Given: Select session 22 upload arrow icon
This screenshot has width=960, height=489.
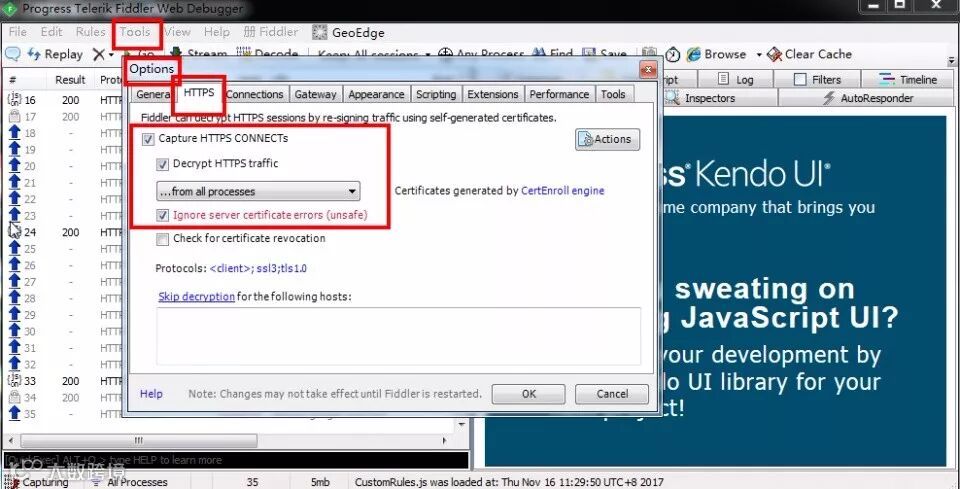Looking at the screenshot, I should (x=14, y=198).
